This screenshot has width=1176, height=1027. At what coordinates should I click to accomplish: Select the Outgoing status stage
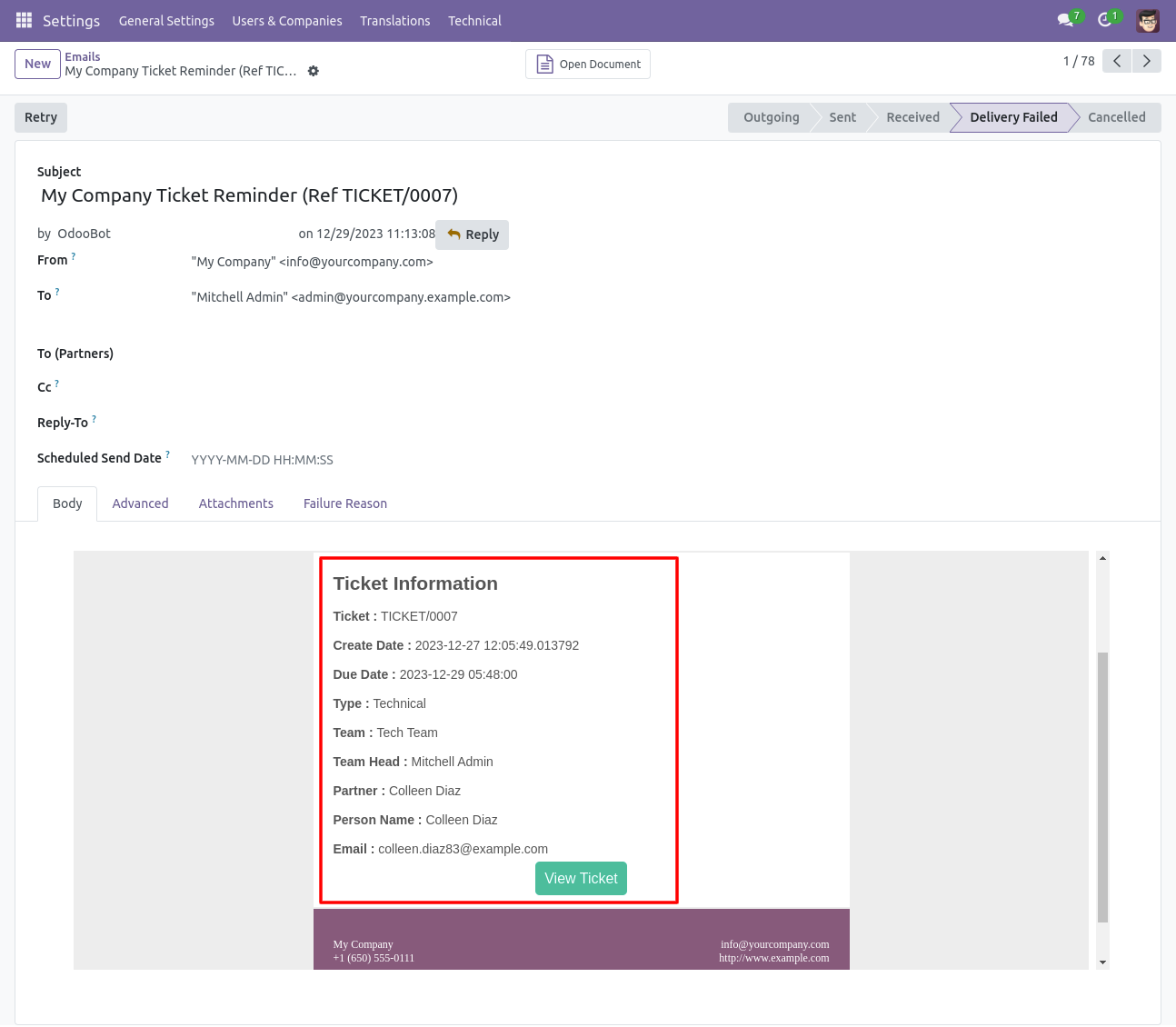tap(771, 117)
